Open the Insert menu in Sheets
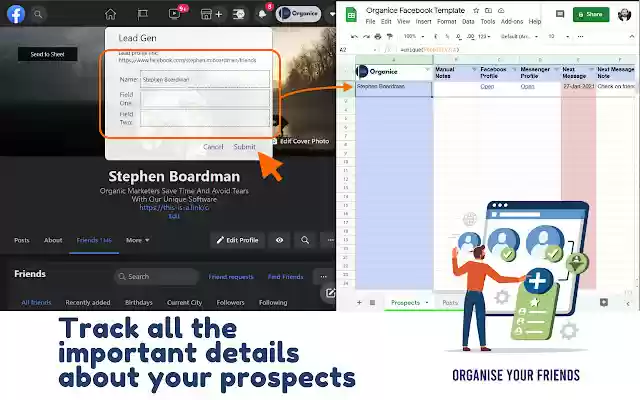 [x=423, y=22]
